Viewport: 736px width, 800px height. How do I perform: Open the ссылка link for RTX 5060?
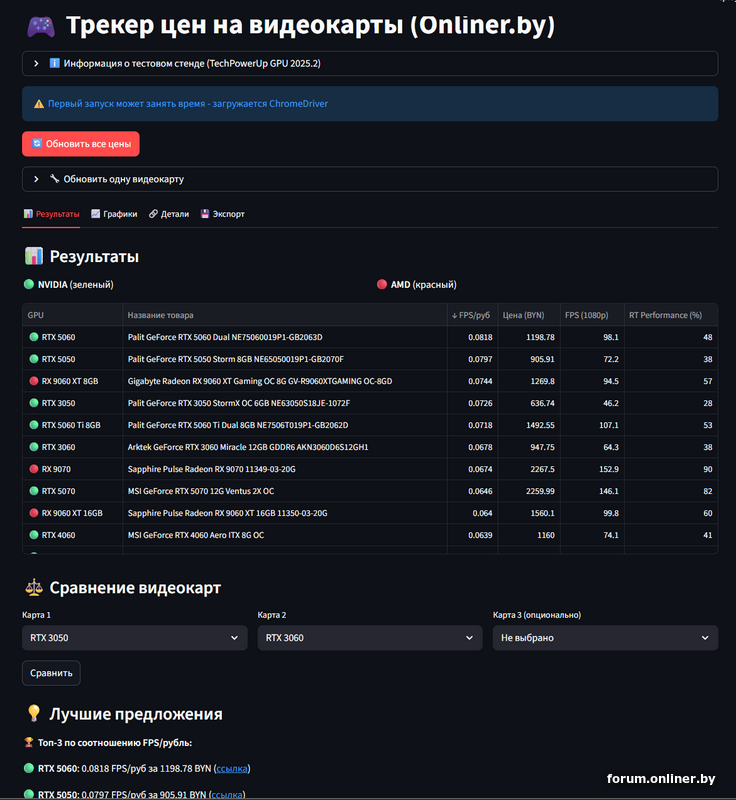[231, 769]
